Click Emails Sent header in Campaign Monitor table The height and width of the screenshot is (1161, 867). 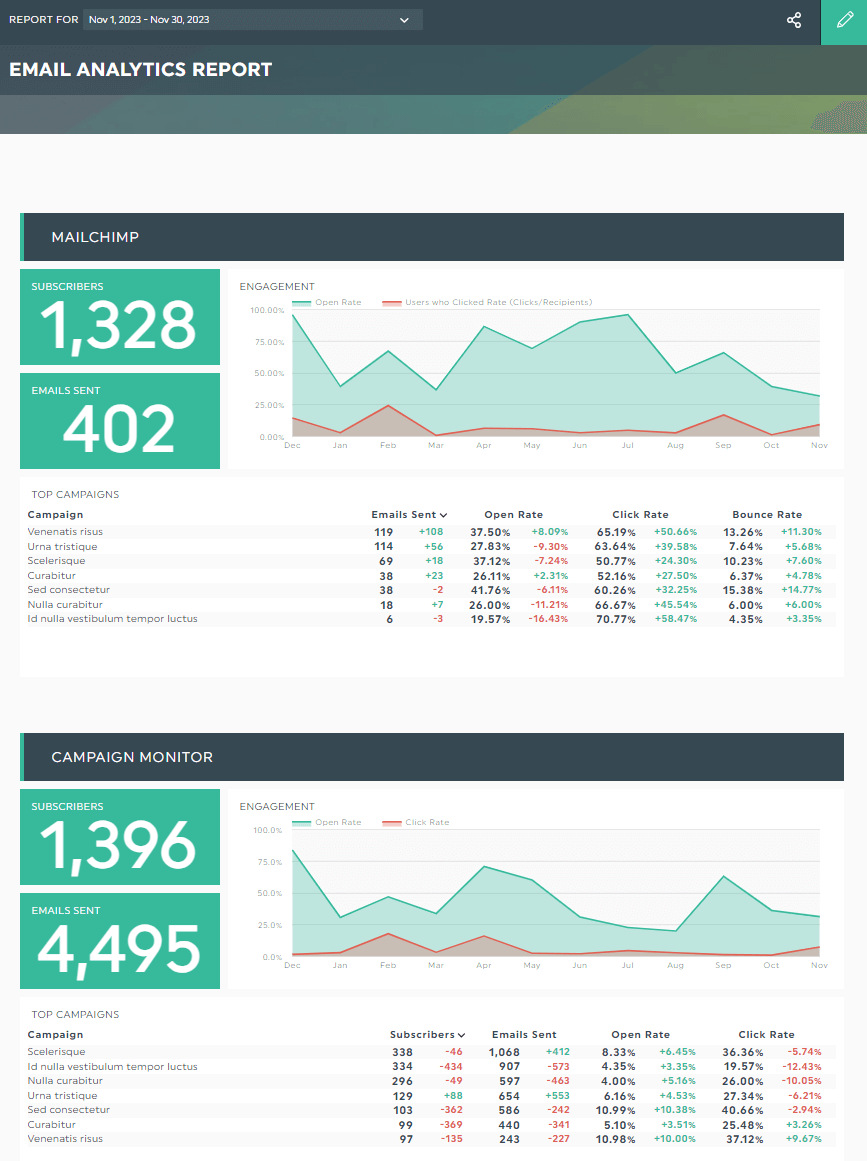[524, 1034]
